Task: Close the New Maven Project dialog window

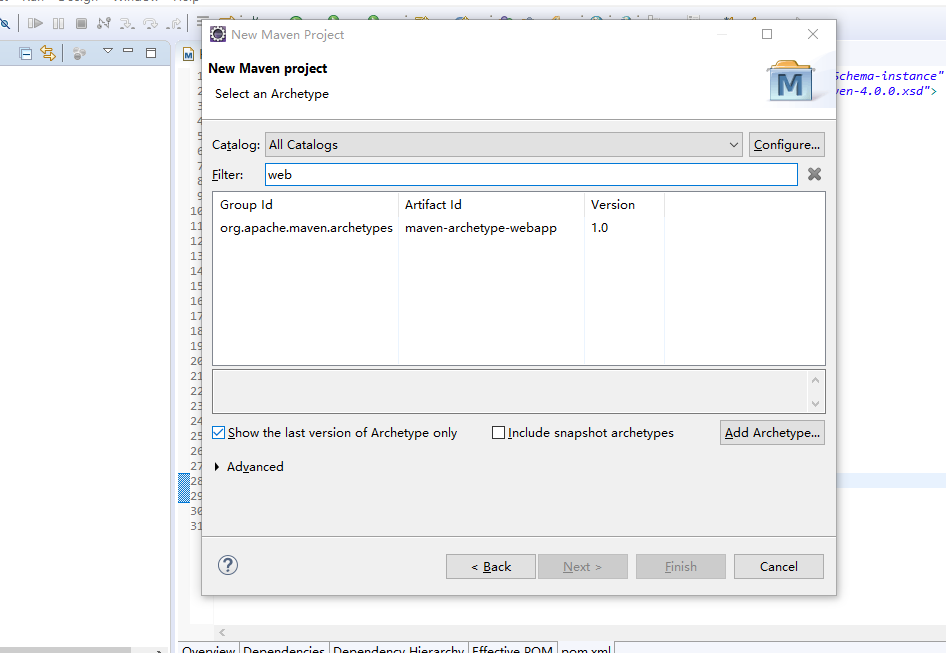Action: pos(813,34)
